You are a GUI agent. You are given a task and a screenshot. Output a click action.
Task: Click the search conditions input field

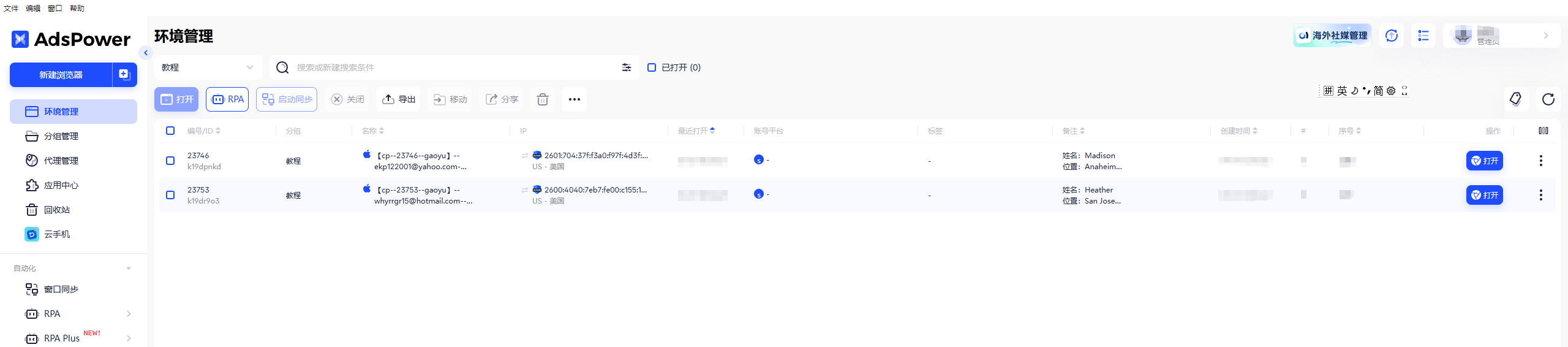[x=453, y=67]
